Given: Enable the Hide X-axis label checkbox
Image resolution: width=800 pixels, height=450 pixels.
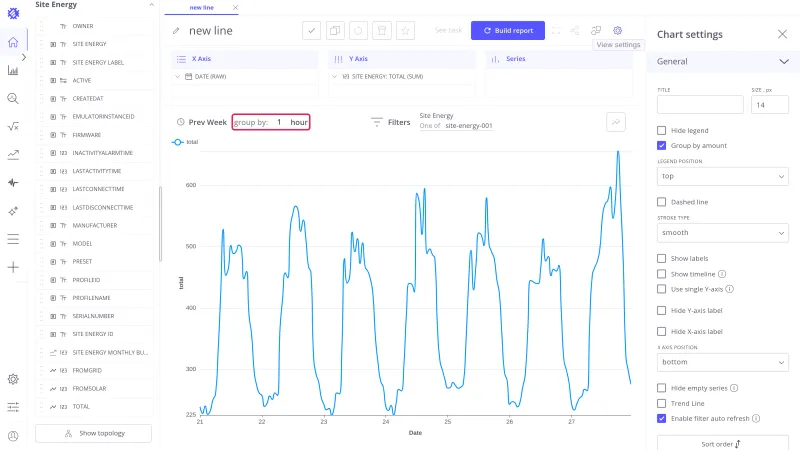Looking at the screenshot, I should point(662,332).
